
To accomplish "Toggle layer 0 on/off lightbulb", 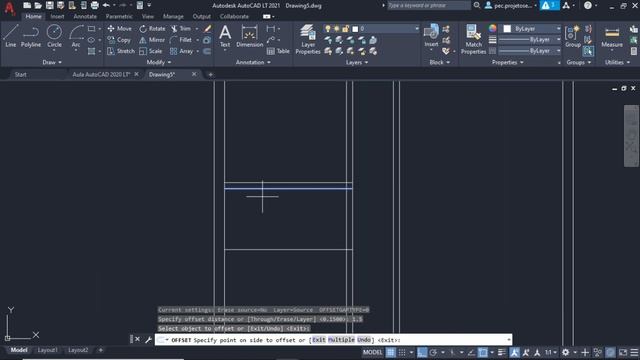I will [x=328, y=29].
